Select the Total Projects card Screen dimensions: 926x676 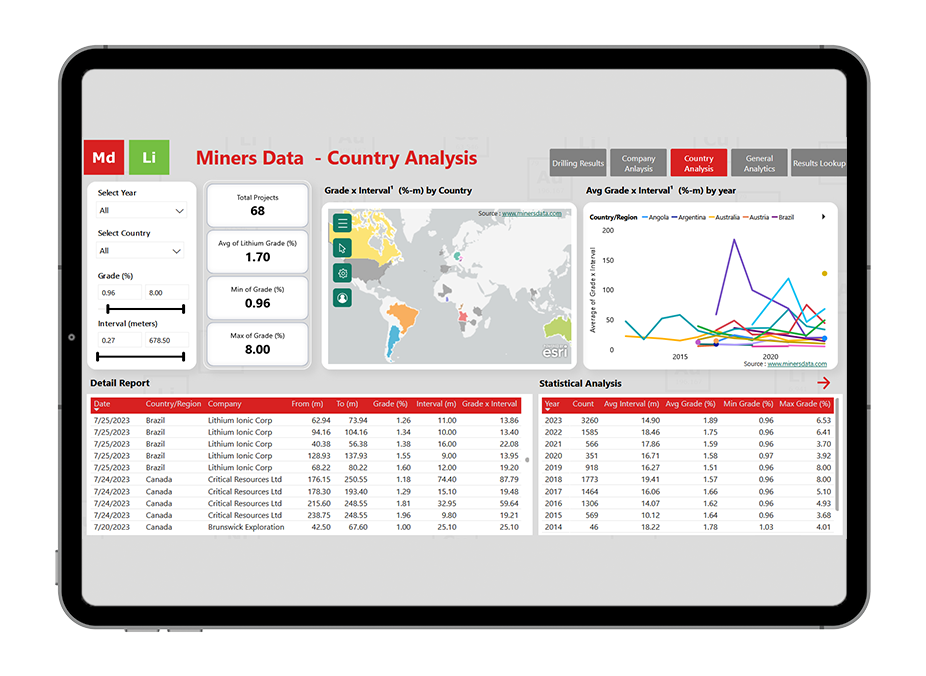point(257,205)
